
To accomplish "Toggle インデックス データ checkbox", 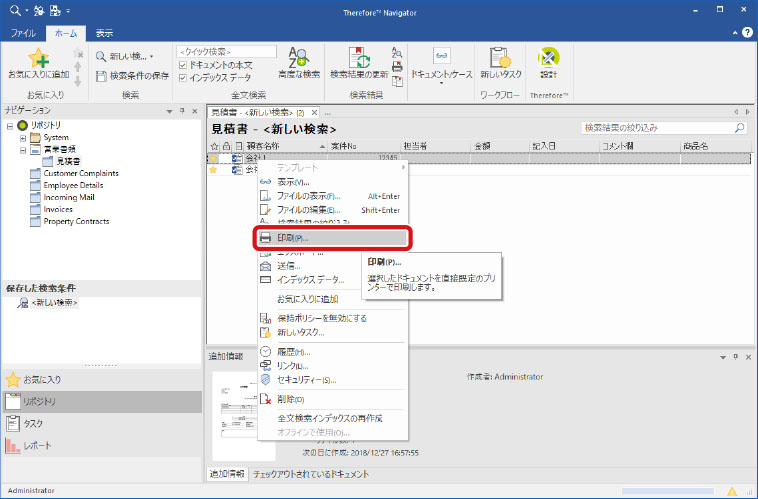I will (181, 76).
